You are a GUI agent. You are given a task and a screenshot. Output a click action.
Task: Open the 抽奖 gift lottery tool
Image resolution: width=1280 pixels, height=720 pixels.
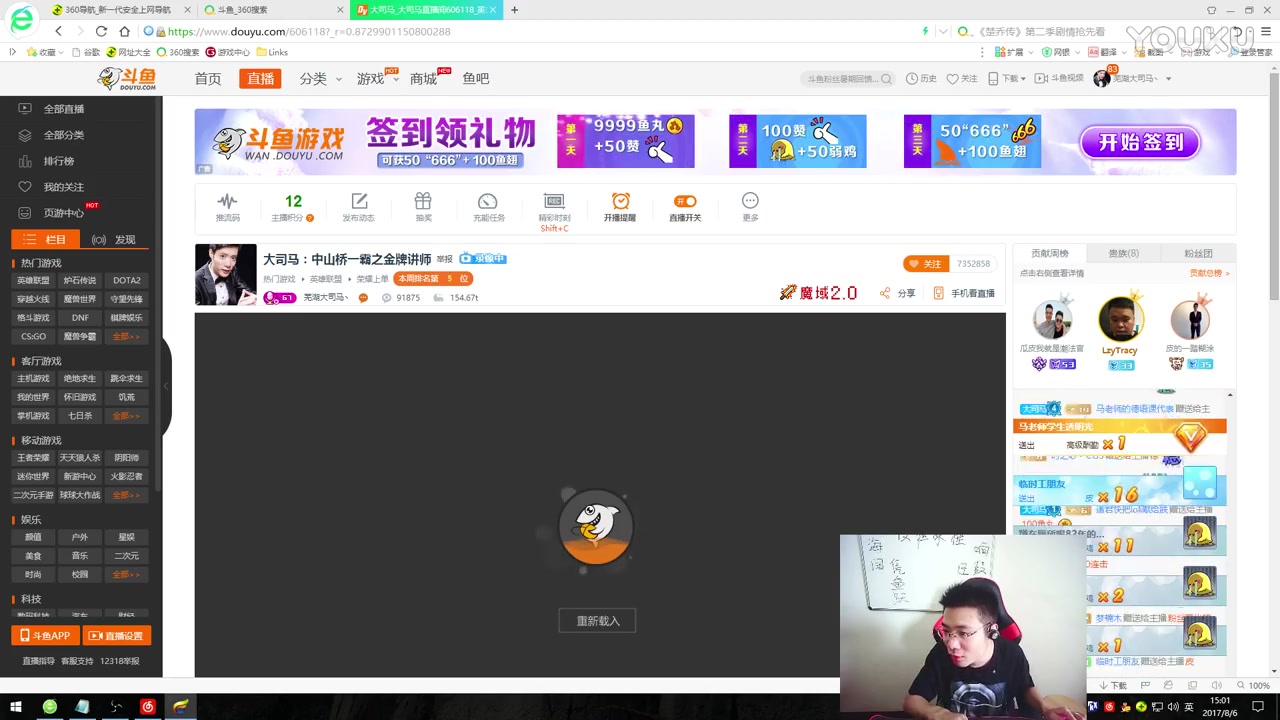pyautogui.click(x=423, y=207)
